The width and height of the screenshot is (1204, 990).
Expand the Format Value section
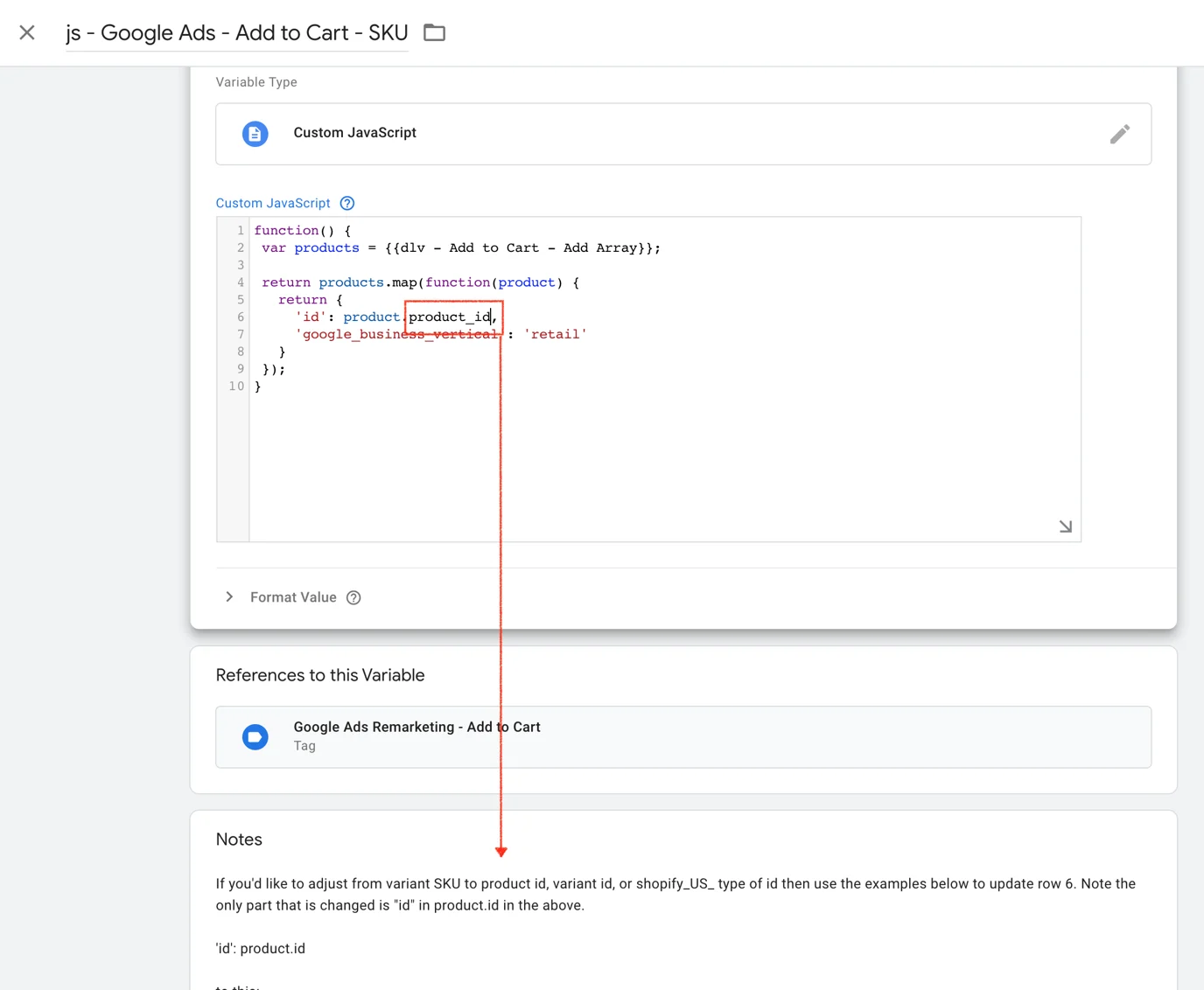point(229,597)
